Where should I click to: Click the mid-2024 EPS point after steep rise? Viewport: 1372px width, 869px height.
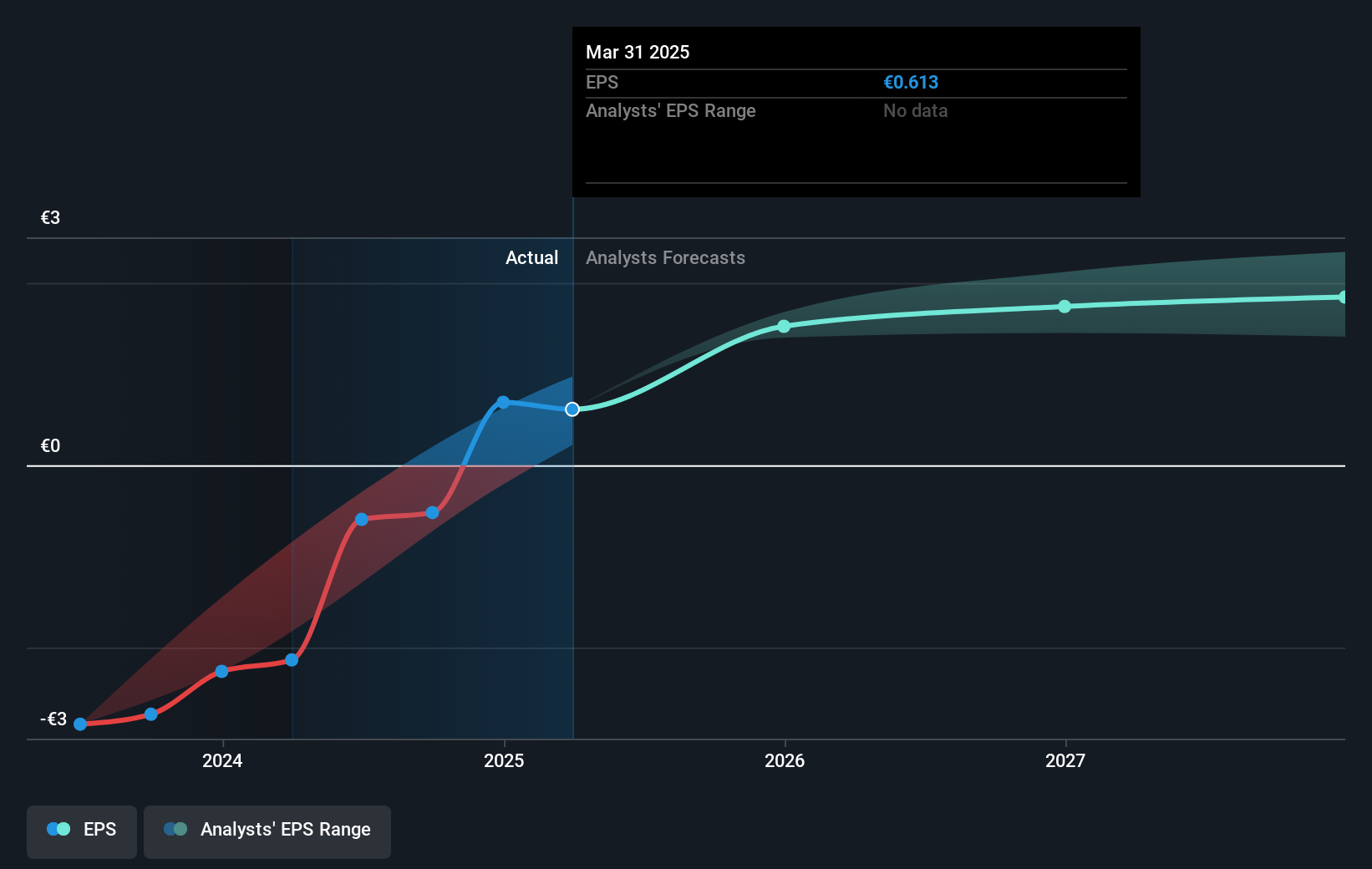362,520
